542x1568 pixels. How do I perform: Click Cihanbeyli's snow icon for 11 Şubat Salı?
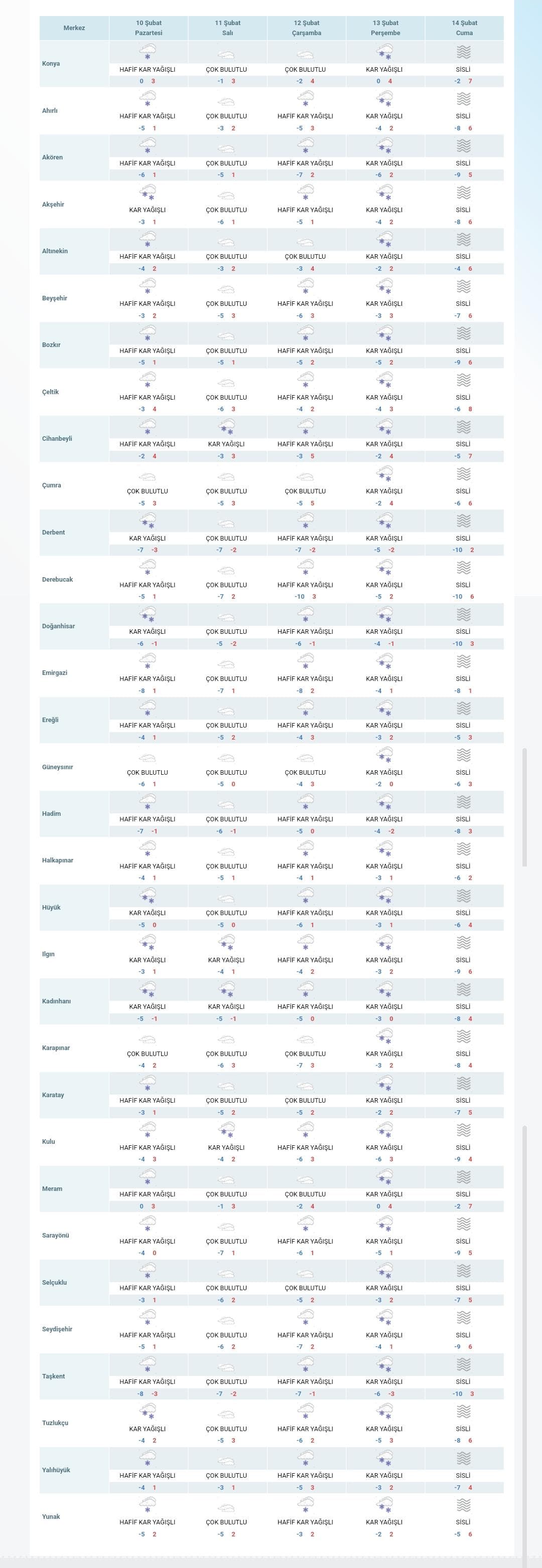[x=226, y=427]
